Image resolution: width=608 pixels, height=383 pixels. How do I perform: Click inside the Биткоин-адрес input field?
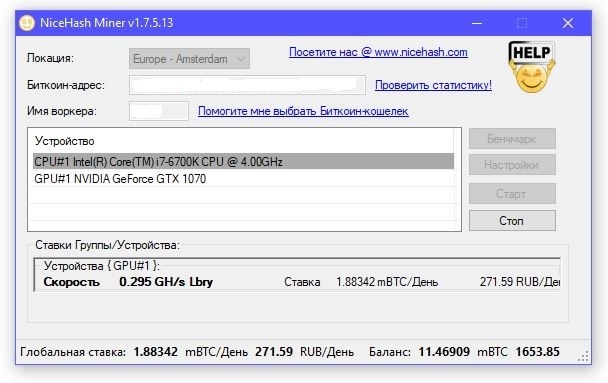pos(247,85)
